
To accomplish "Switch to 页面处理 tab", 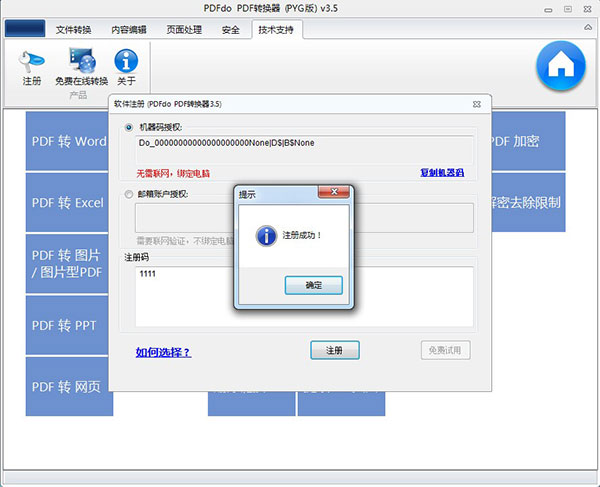I will (x=184, y=29).
